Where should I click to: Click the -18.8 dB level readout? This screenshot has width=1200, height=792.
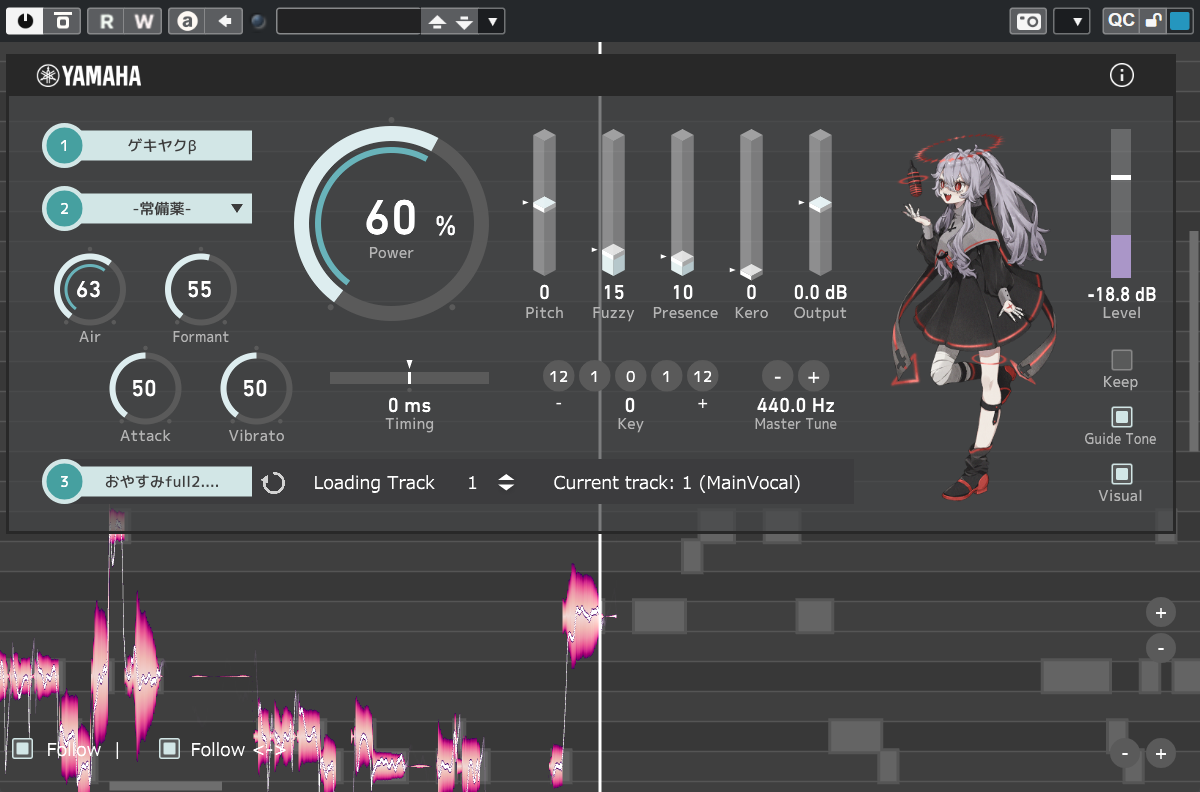click(1121, 294)
